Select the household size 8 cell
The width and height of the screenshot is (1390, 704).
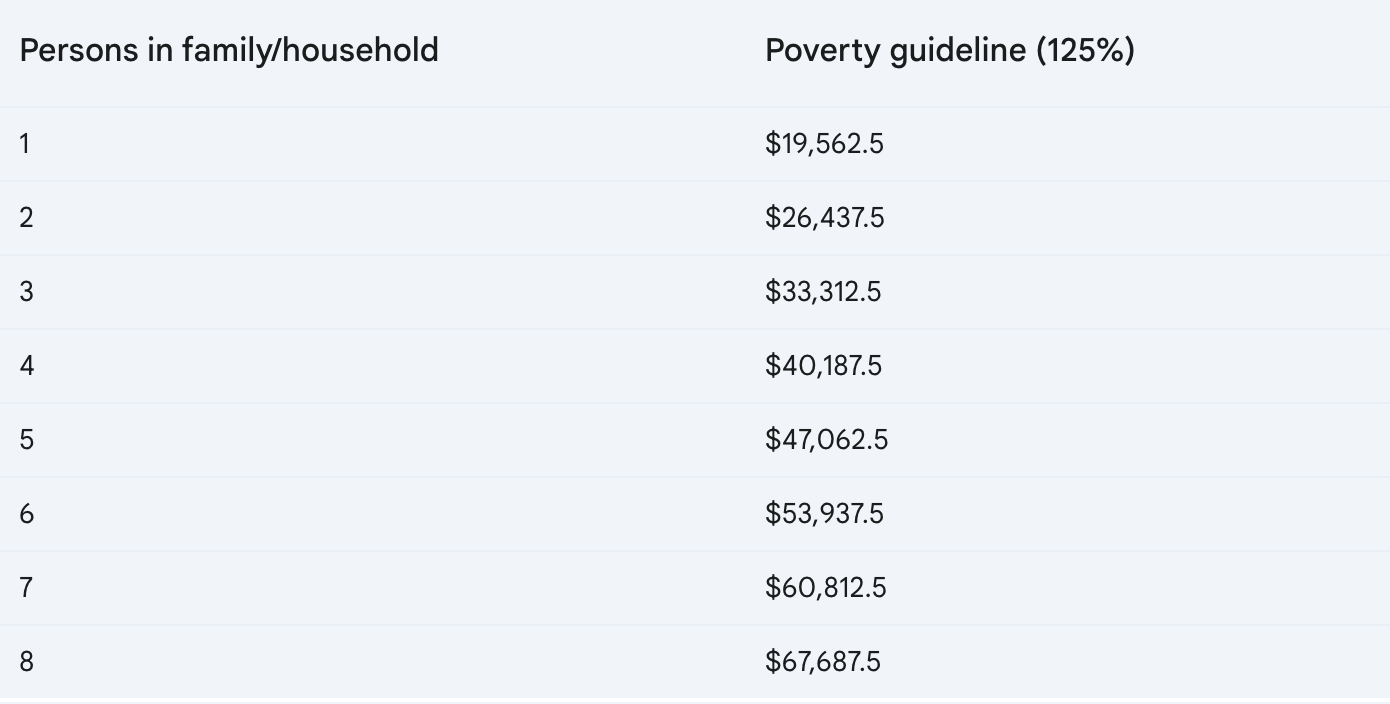pos(26,662)
